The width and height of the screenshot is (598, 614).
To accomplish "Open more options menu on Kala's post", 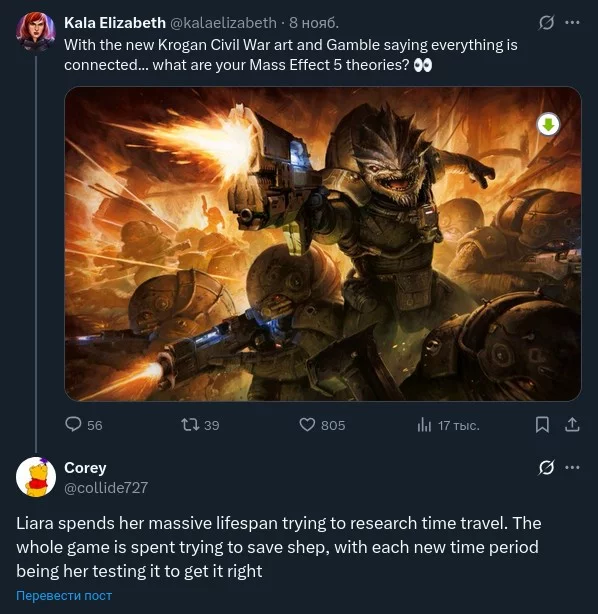I will pyautogui.click(x=573, y=23).
